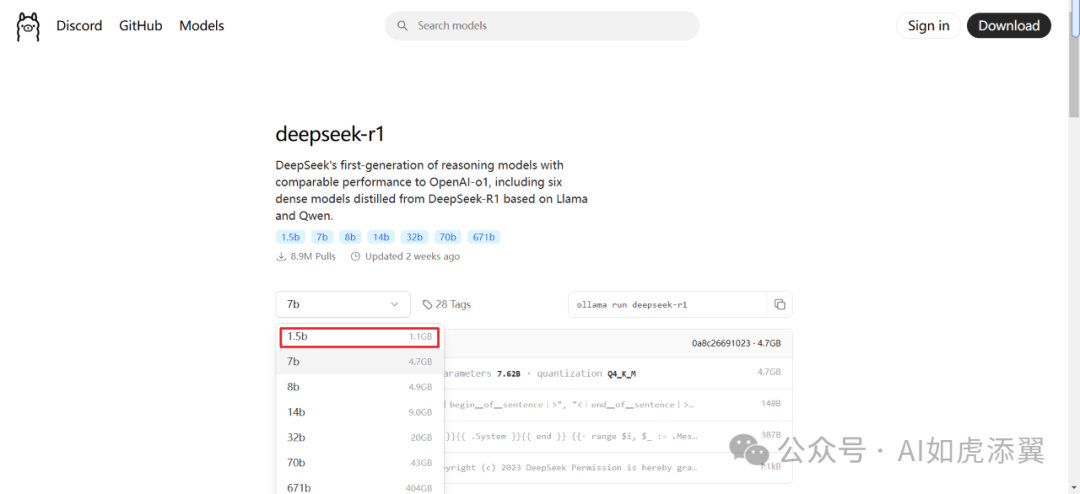Click the Sign in button
Screen dimensions: 1080x494
(x=928, y=26)
